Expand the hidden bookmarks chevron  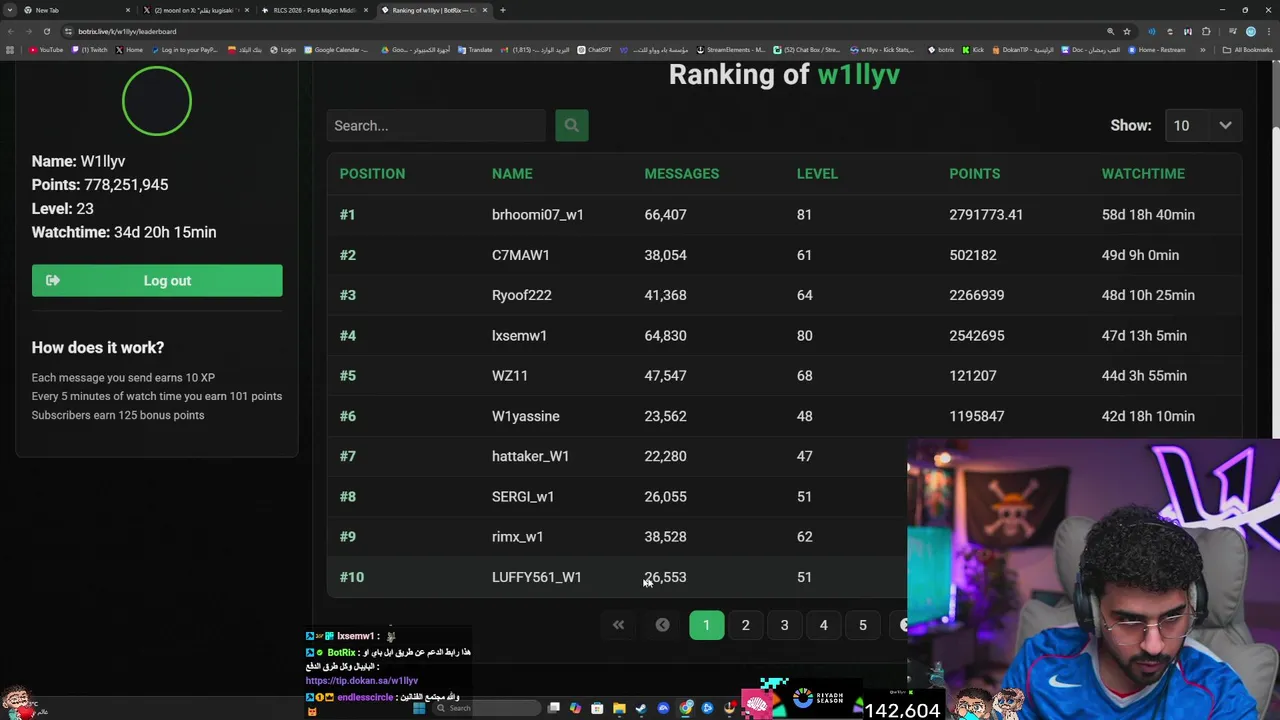pyautogui.click(x=1203, y=50)
